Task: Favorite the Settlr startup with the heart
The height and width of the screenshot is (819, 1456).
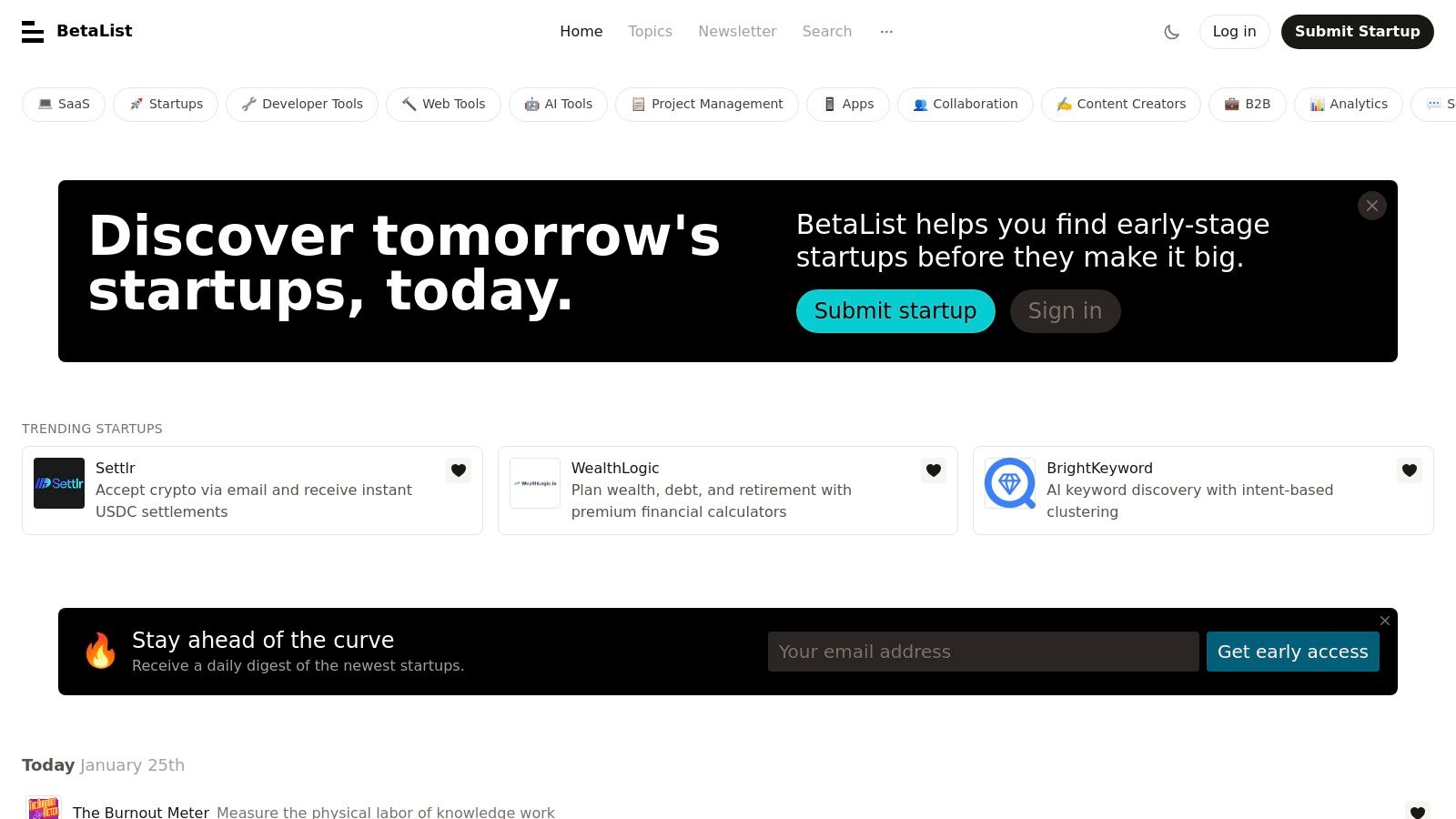Action: pos(459,470)
